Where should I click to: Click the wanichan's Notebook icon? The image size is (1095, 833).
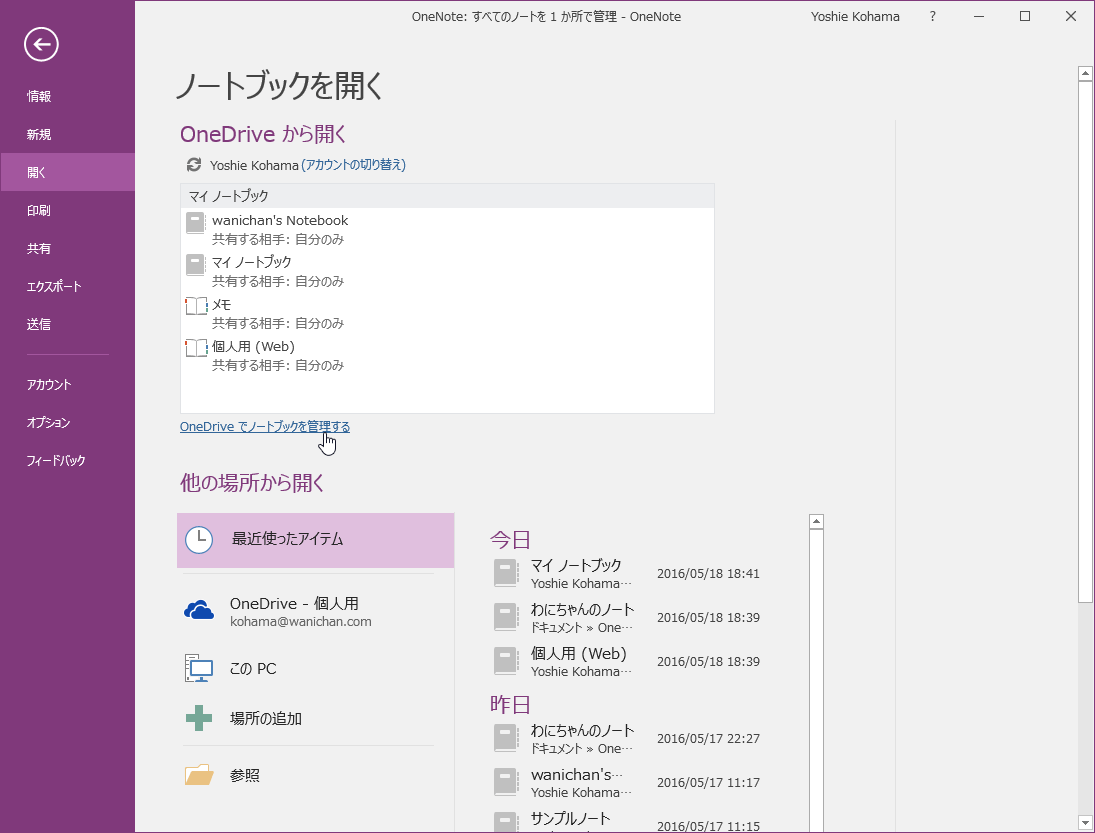(196, 223)
